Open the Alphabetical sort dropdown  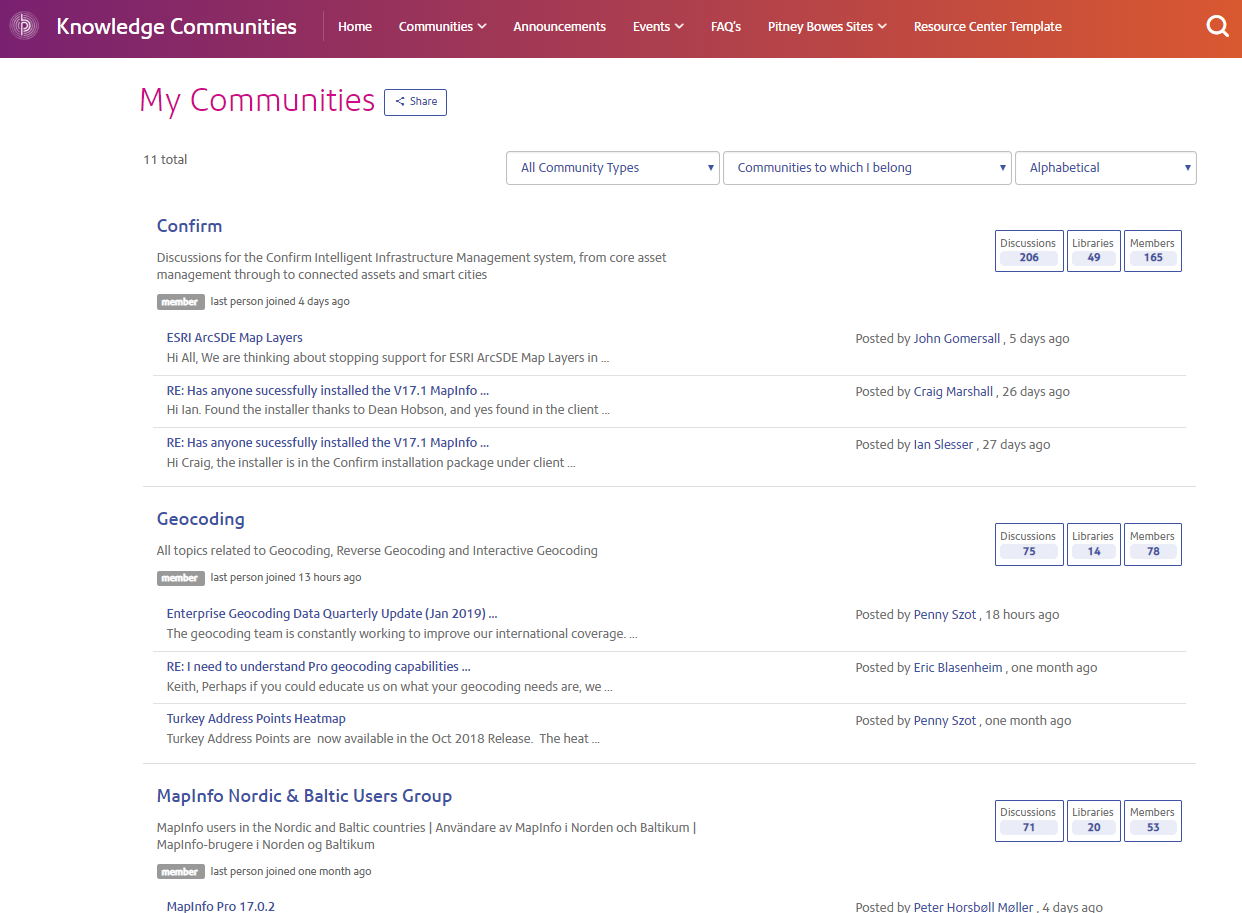pyautogui.click(x=1106, y=168)
